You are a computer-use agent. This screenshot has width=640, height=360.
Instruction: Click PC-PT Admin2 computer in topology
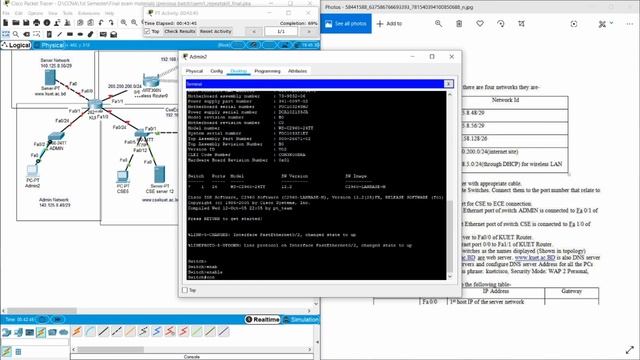32,171
